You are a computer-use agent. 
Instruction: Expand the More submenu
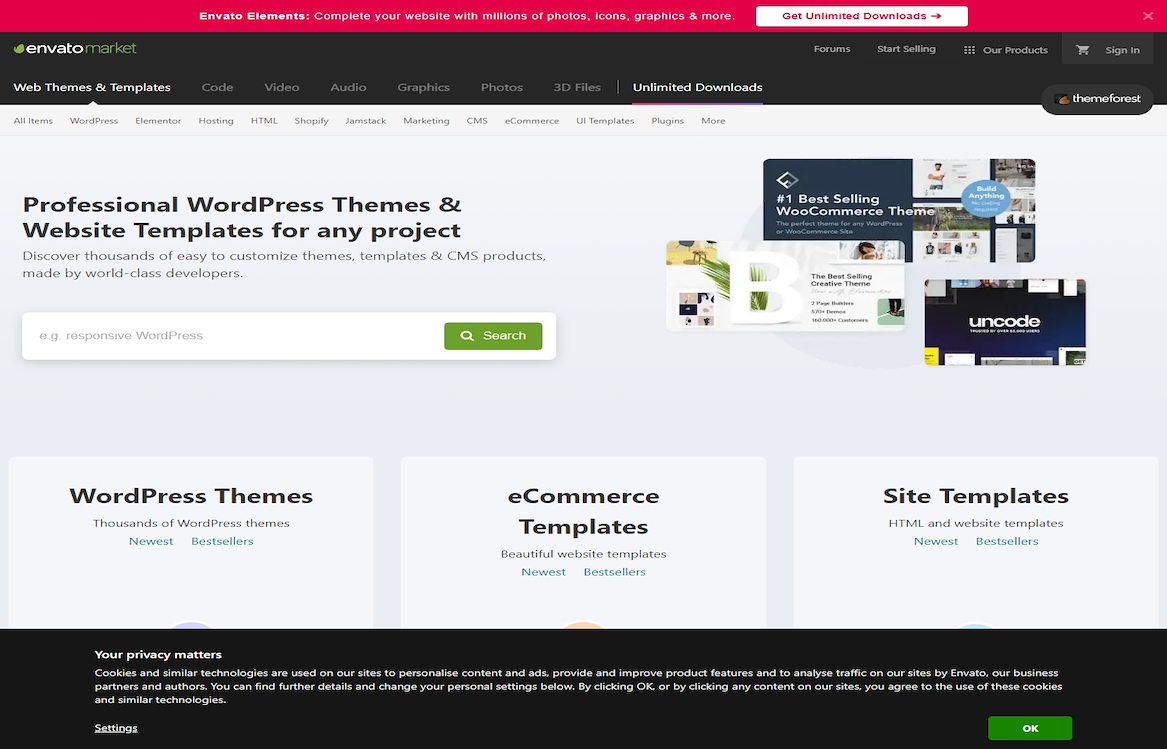[713, 121]
